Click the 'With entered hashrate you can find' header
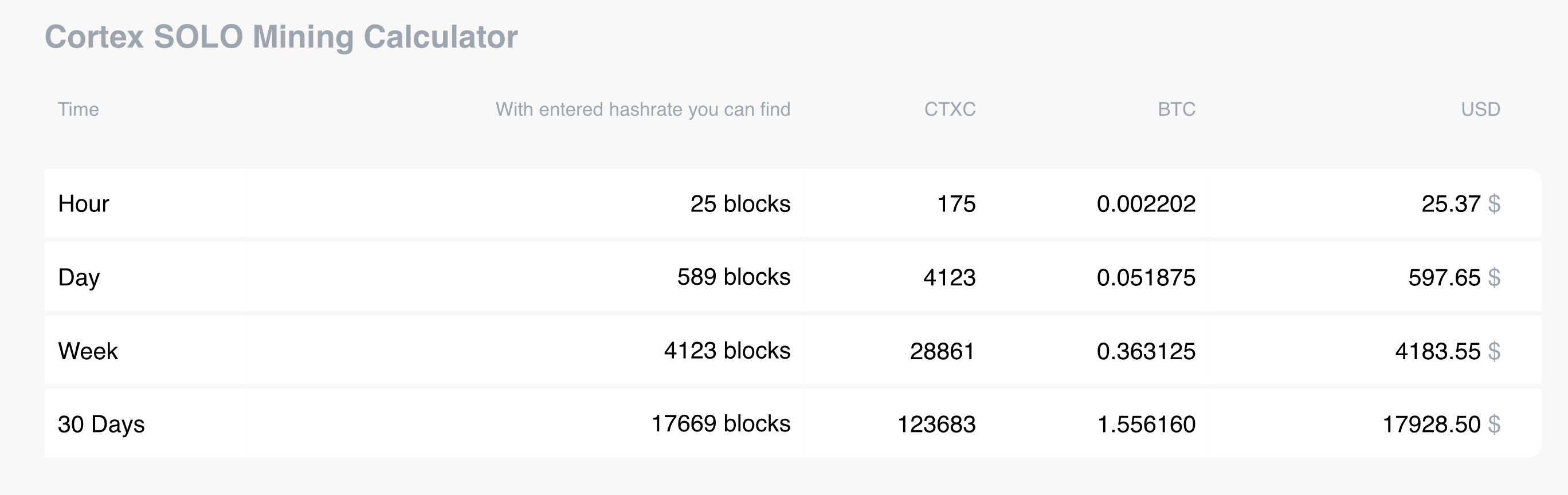 642,109
